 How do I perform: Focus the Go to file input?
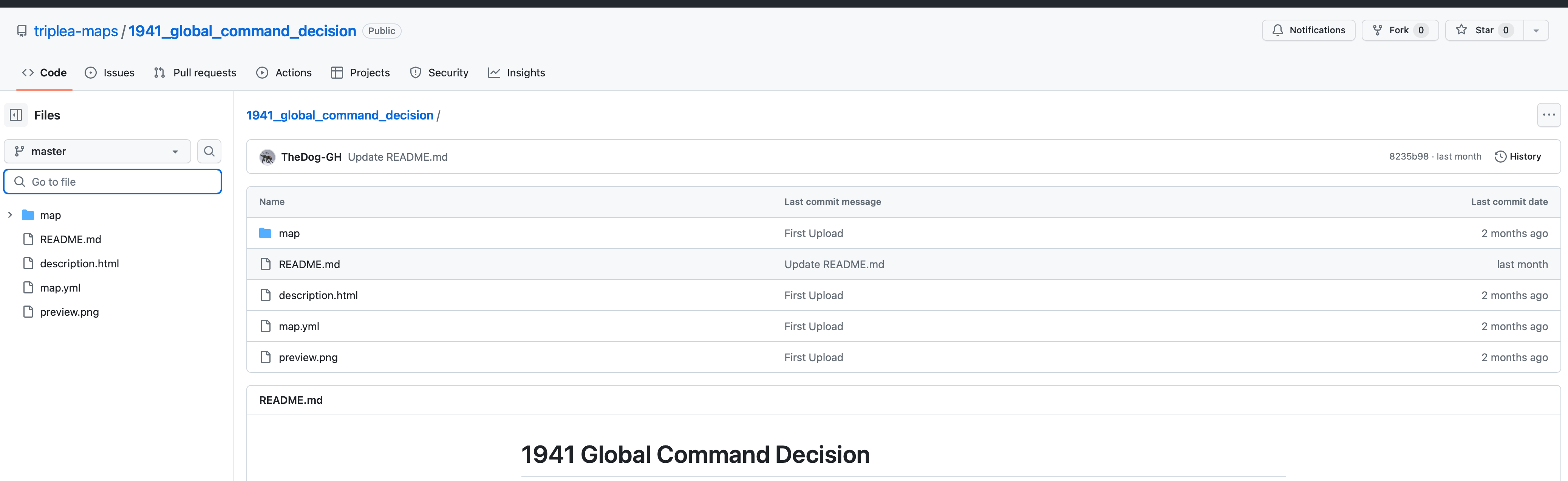(113, 182)
